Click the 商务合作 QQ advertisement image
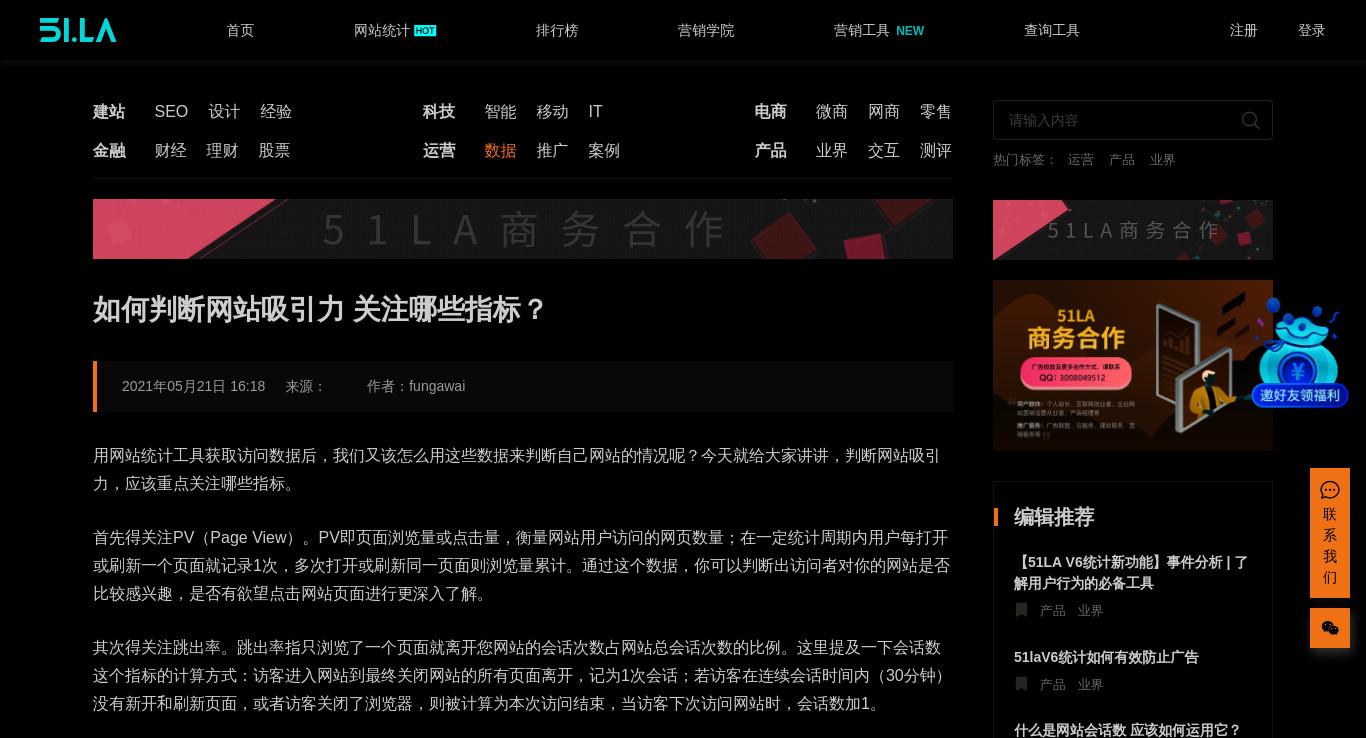 pyautogui.click(x=1133, y=365)
